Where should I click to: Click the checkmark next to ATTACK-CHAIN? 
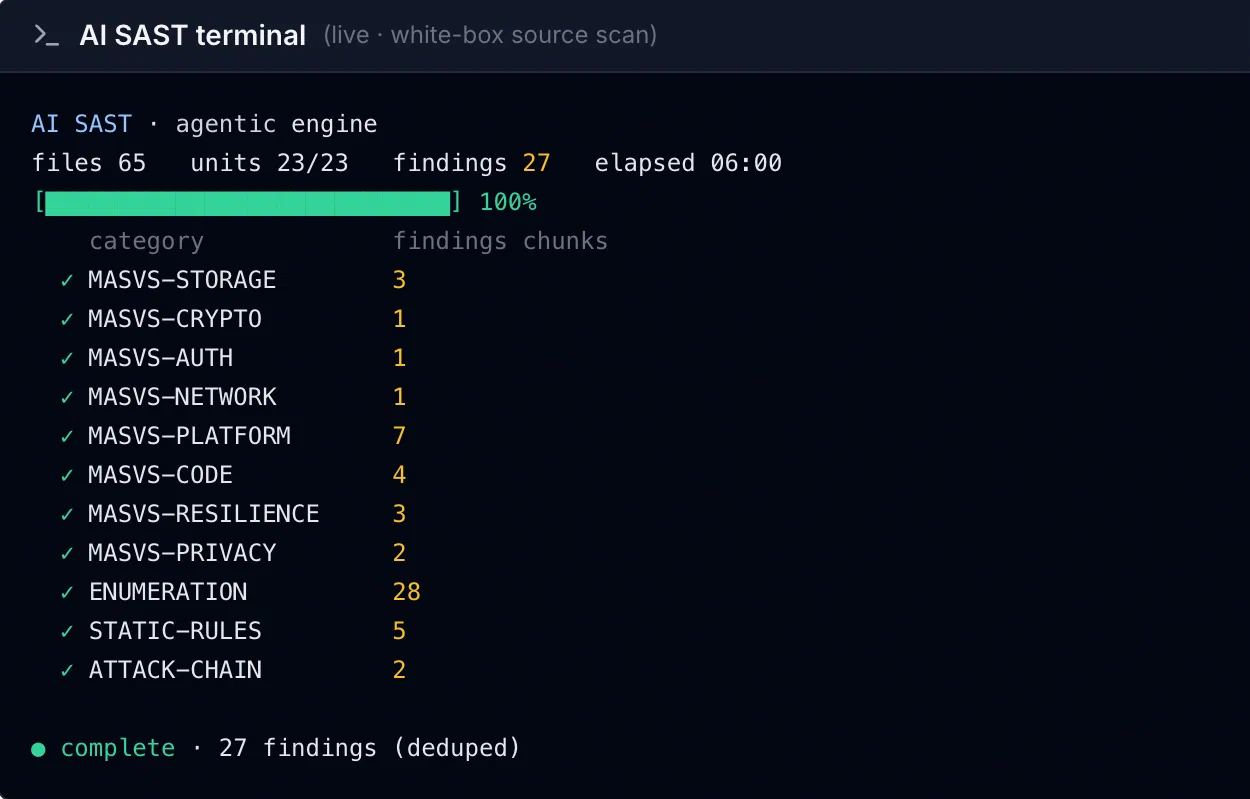[67, 671]
